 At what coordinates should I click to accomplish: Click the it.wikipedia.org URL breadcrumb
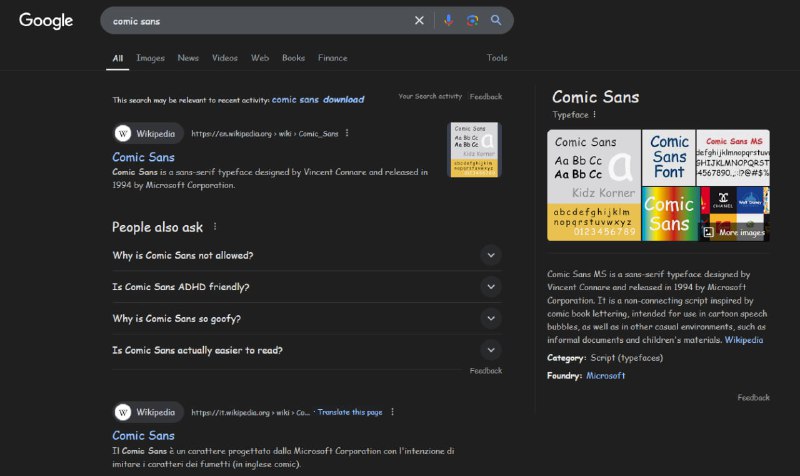tap(251, 412)
